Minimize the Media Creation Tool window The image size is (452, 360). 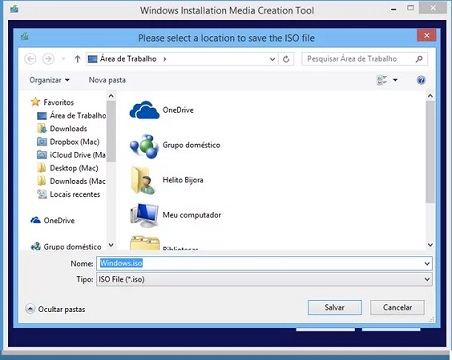394,9
